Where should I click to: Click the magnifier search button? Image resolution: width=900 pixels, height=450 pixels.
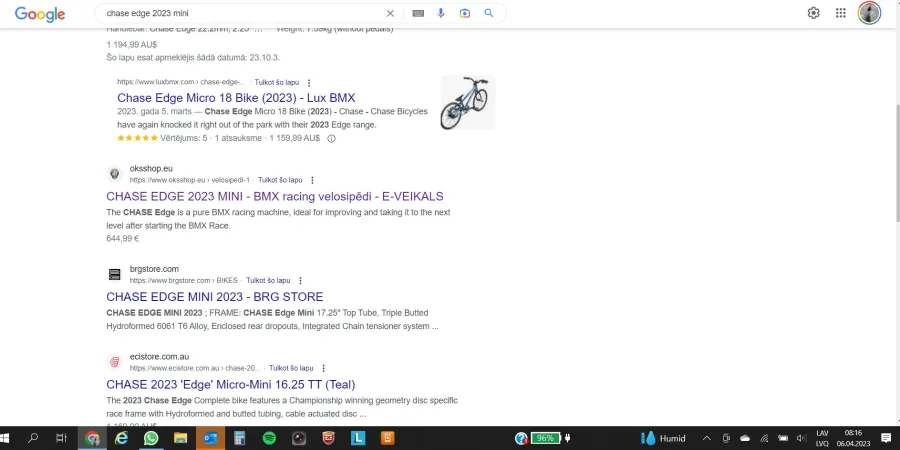489,13
